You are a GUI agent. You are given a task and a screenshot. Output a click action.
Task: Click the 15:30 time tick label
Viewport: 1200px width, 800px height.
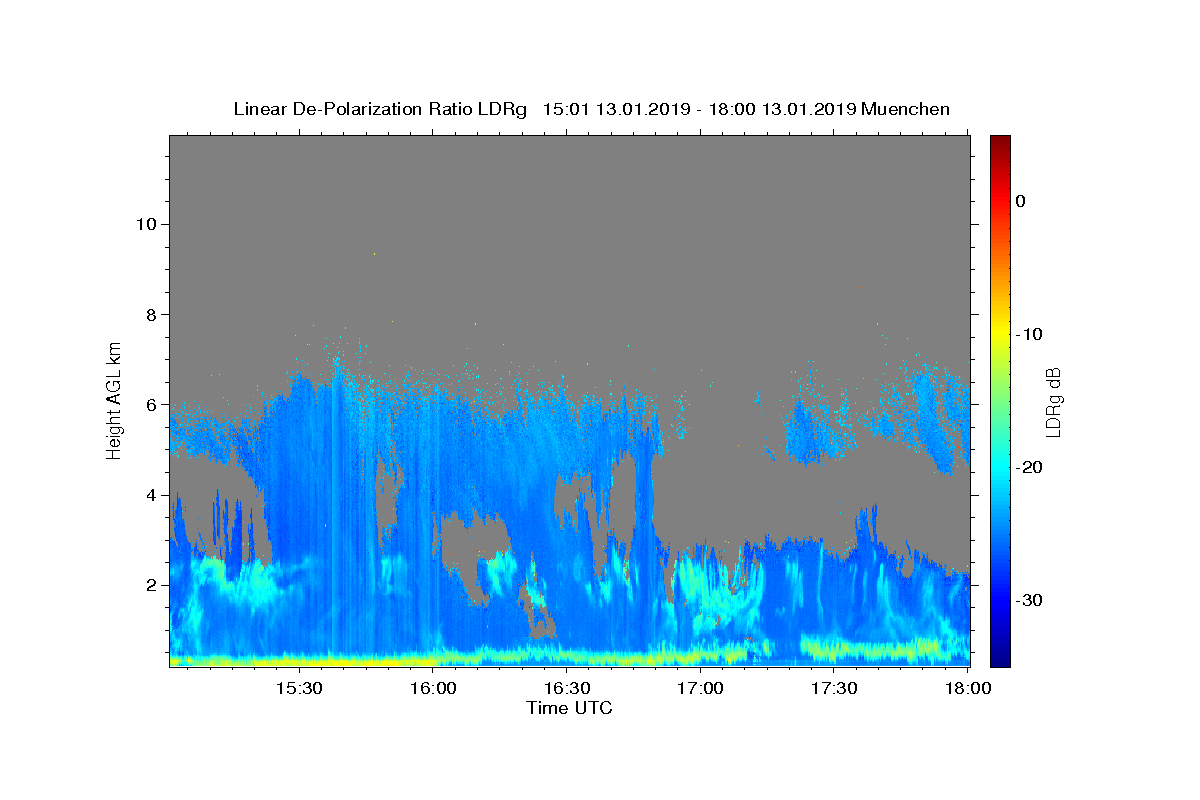click(x=298, y=689)
